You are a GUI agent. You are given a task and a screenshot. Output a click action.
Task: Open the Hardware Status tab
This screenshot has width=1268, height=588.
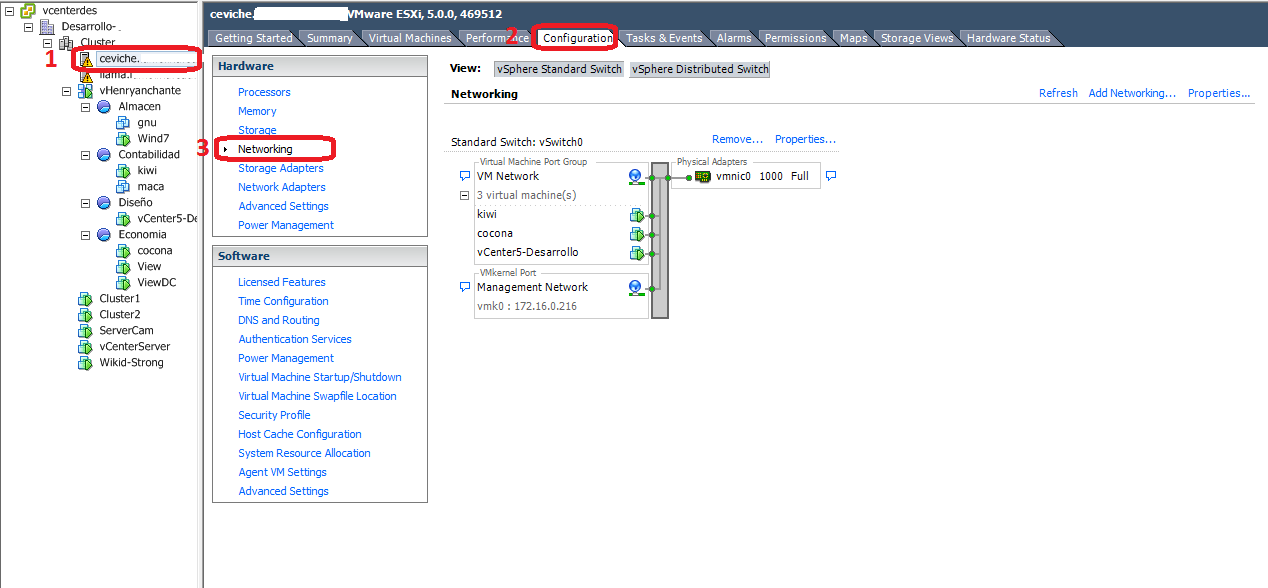coord(1008,38)
